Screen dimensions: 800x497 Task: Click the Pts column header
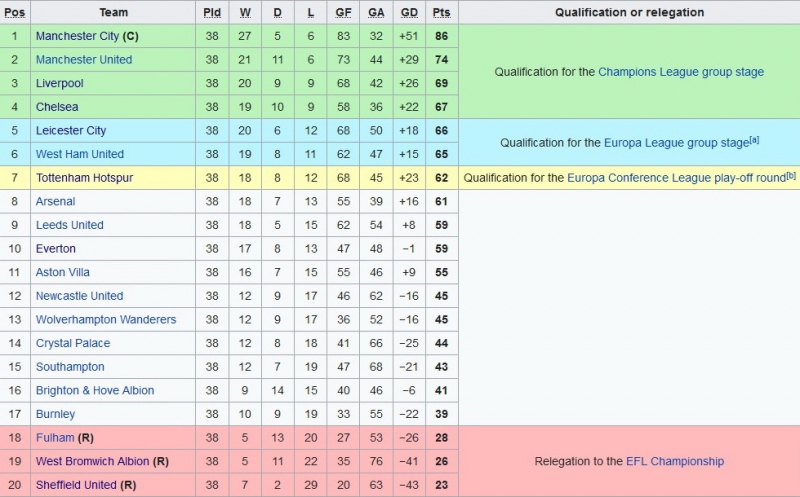[x=440, y=13]
